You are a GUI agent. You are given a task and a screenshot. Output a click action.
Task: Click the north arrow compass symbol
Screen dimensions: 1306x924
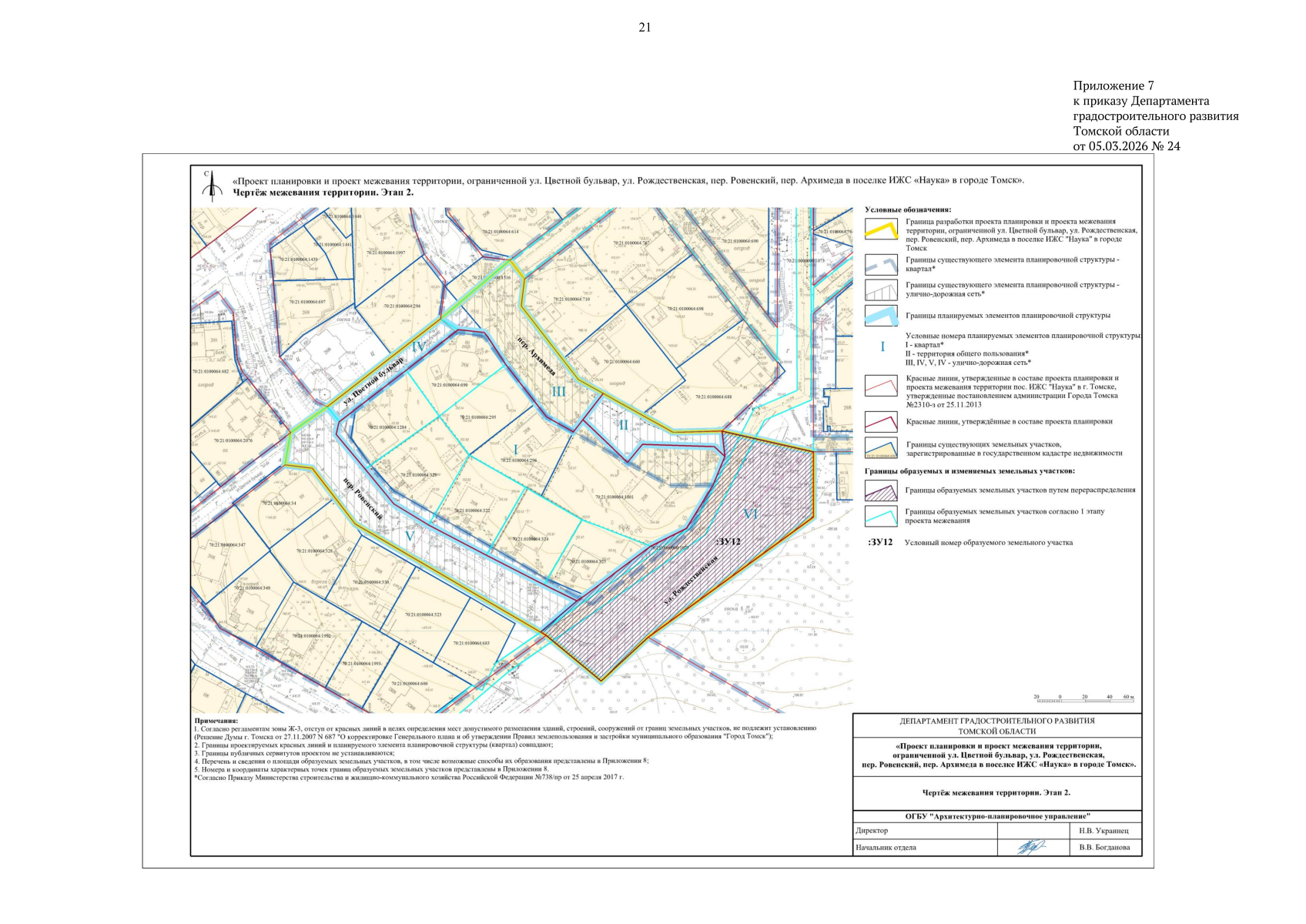tap(212, 182)
